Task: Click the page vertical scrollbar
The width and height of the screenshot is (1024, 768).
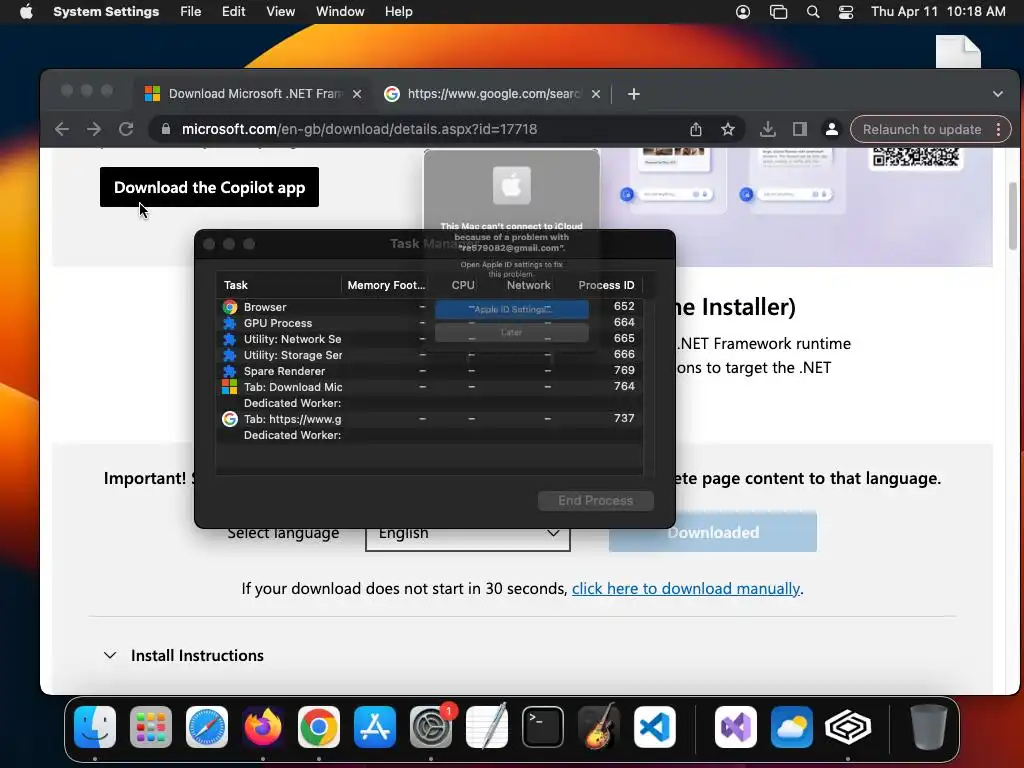Action: click(x=1013, y=217)
